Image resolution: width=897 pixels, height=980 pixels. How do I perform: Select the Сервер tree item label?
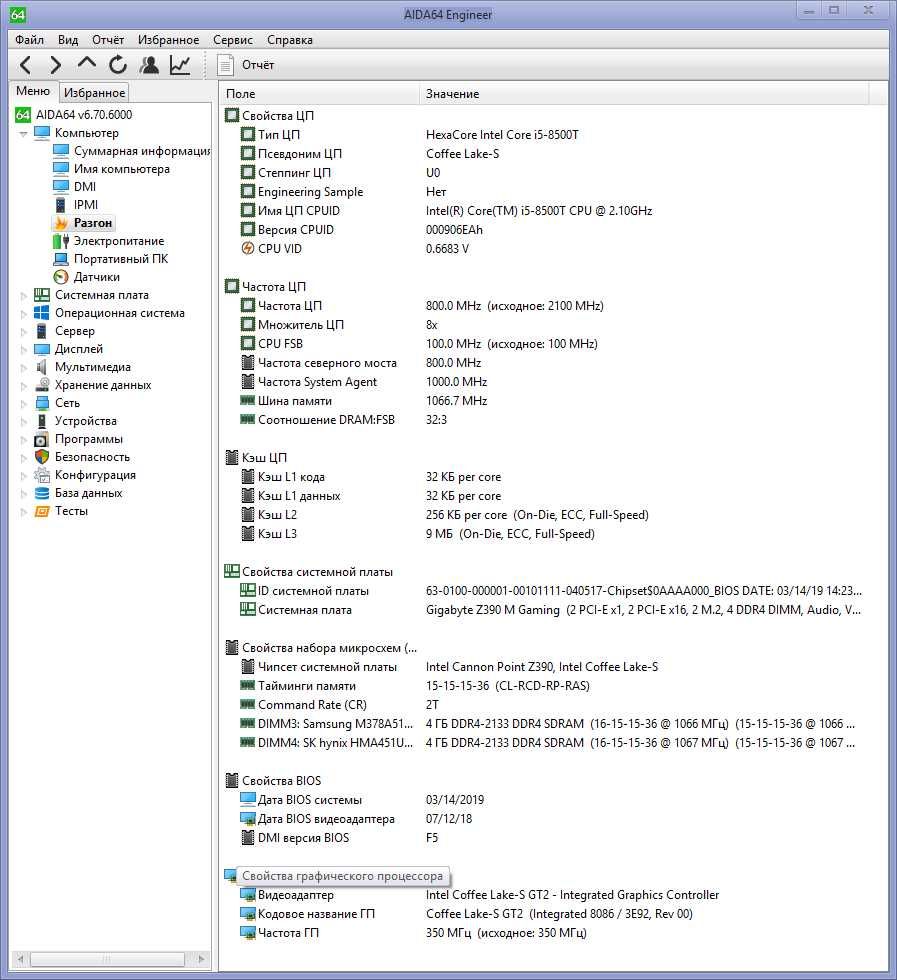click(75, 331)
